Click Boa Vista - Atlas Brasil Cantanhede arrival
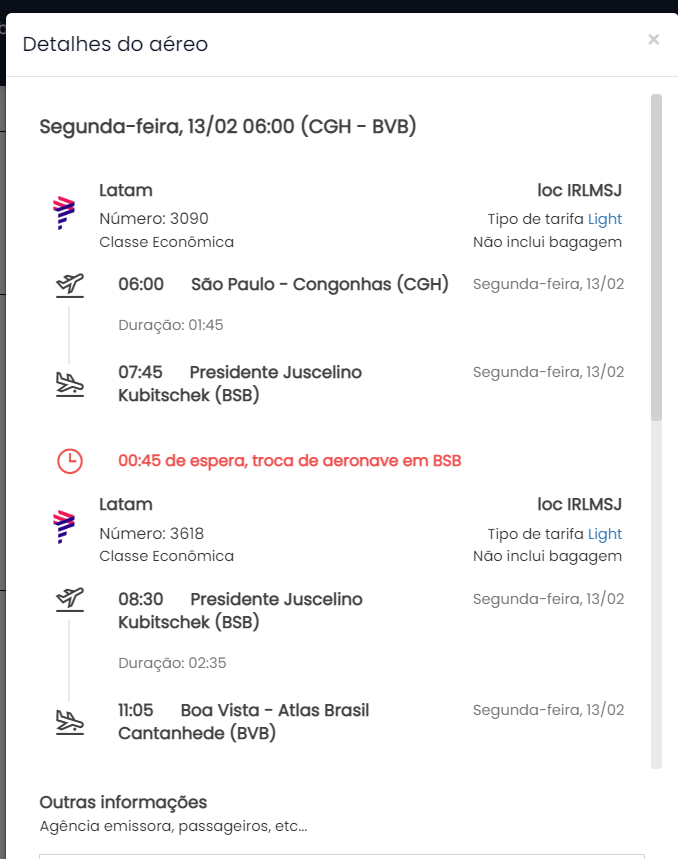678x859 pixels. pos(244,721)
